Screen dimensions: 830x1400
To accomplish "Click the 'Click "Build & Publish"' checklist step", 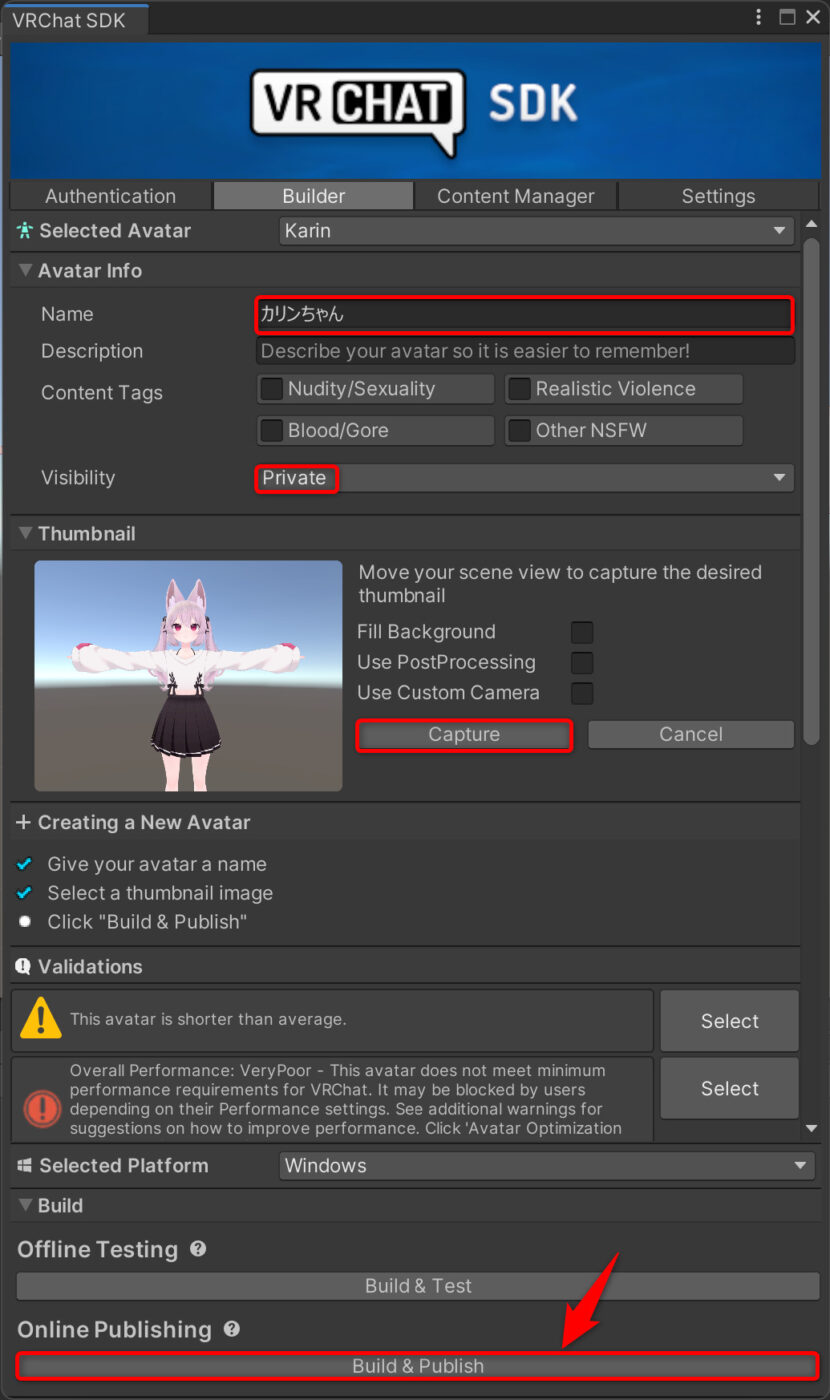I will point(147,922).
